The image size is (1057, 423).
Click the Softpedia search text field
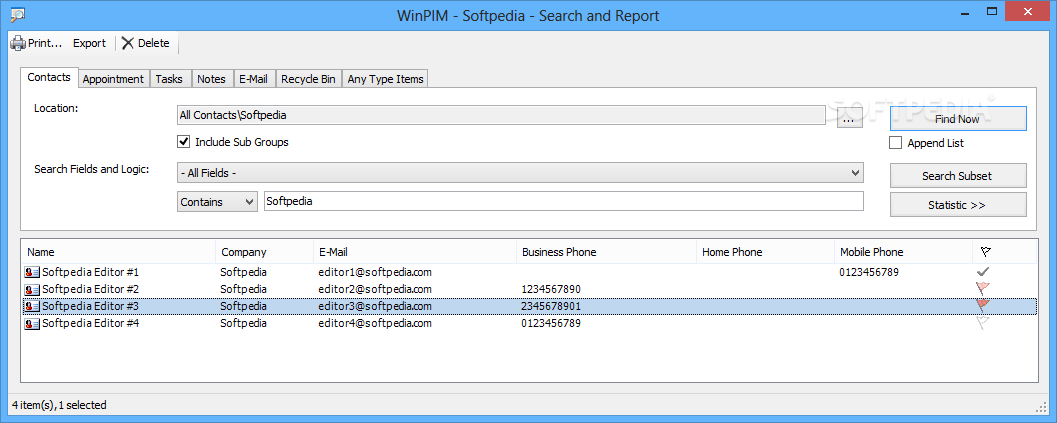pyautogui.click(x=564, y=201)
